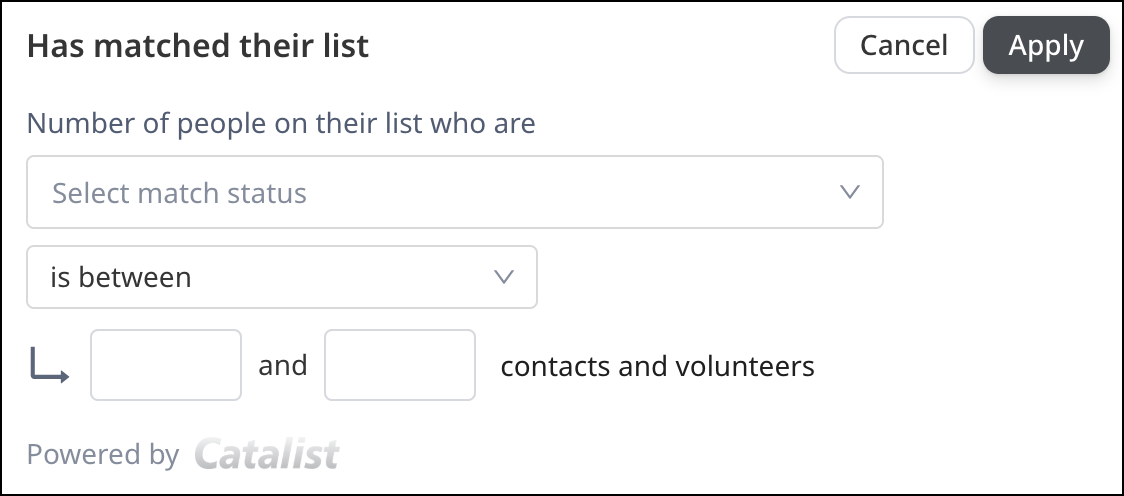Click the 'Has matched their list' heading
Screen dimensions: 1124x496
coord(198,46)
